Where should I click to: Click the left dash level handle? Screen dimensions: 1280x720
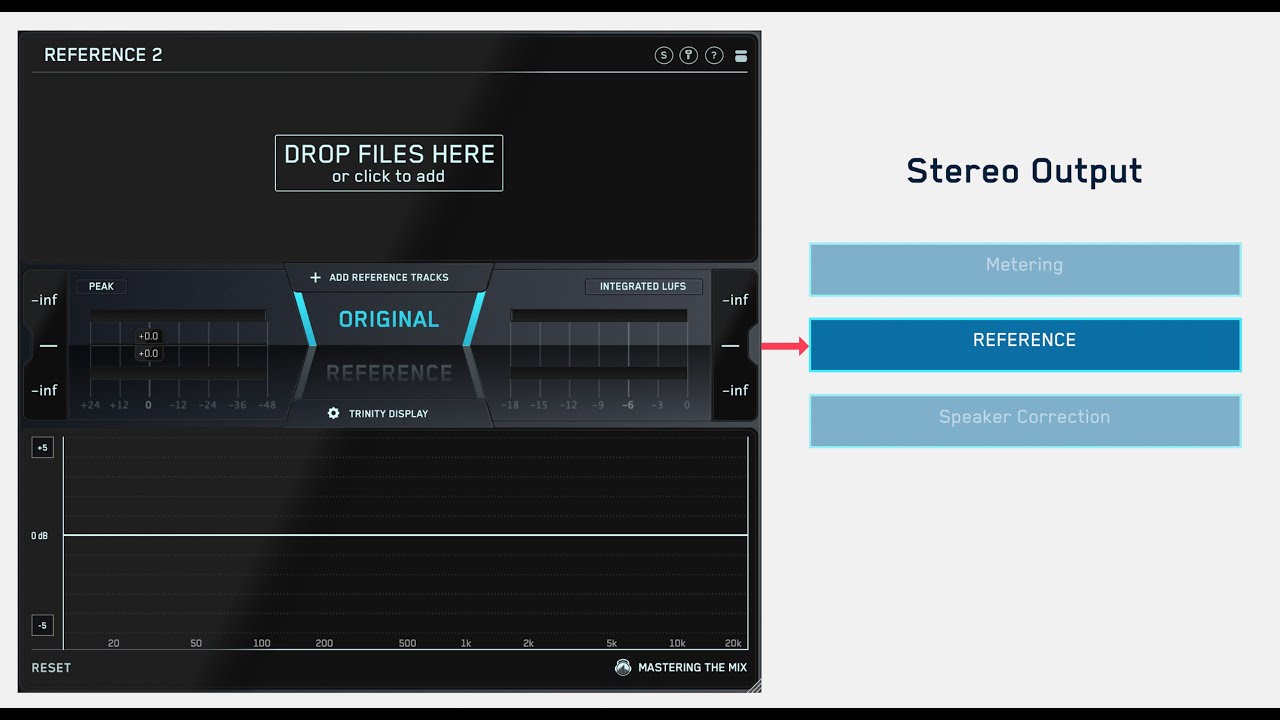[x=47, y=346]
